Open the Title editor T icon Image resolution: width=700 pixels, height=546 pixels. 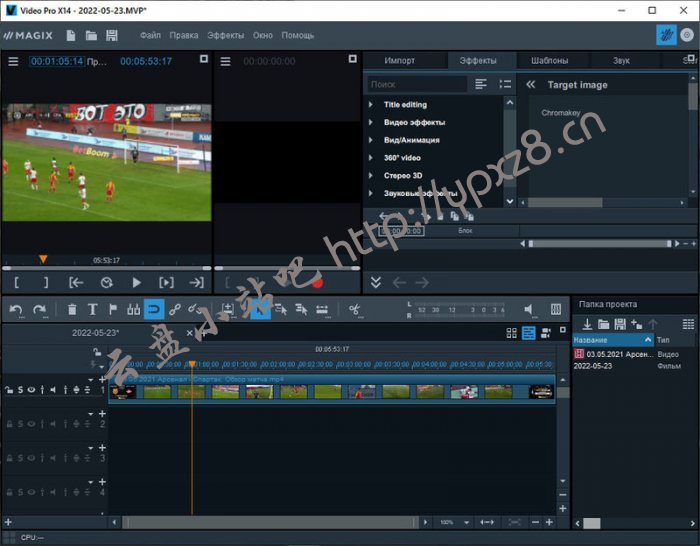click(92, 309)
